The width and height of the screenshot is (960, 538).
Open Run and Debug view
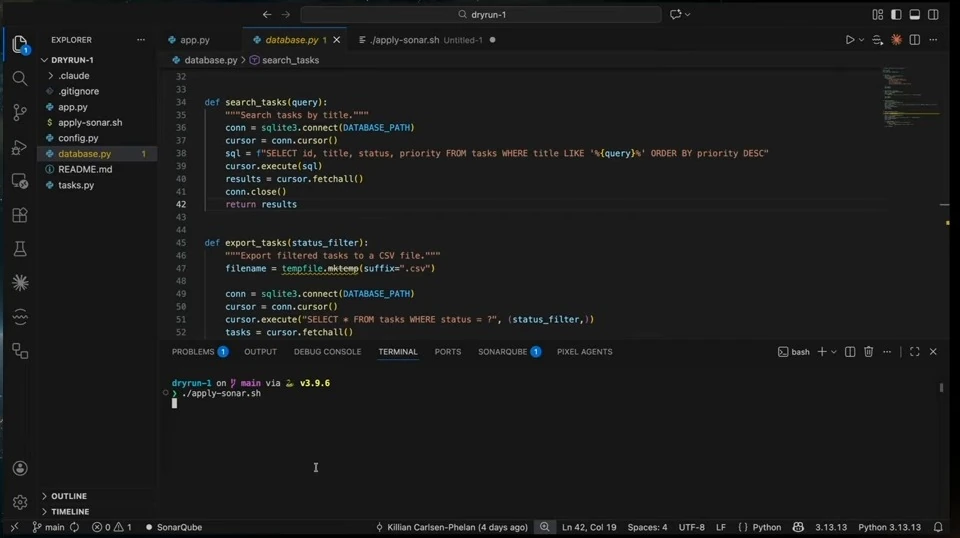click(x=20, y=147)
